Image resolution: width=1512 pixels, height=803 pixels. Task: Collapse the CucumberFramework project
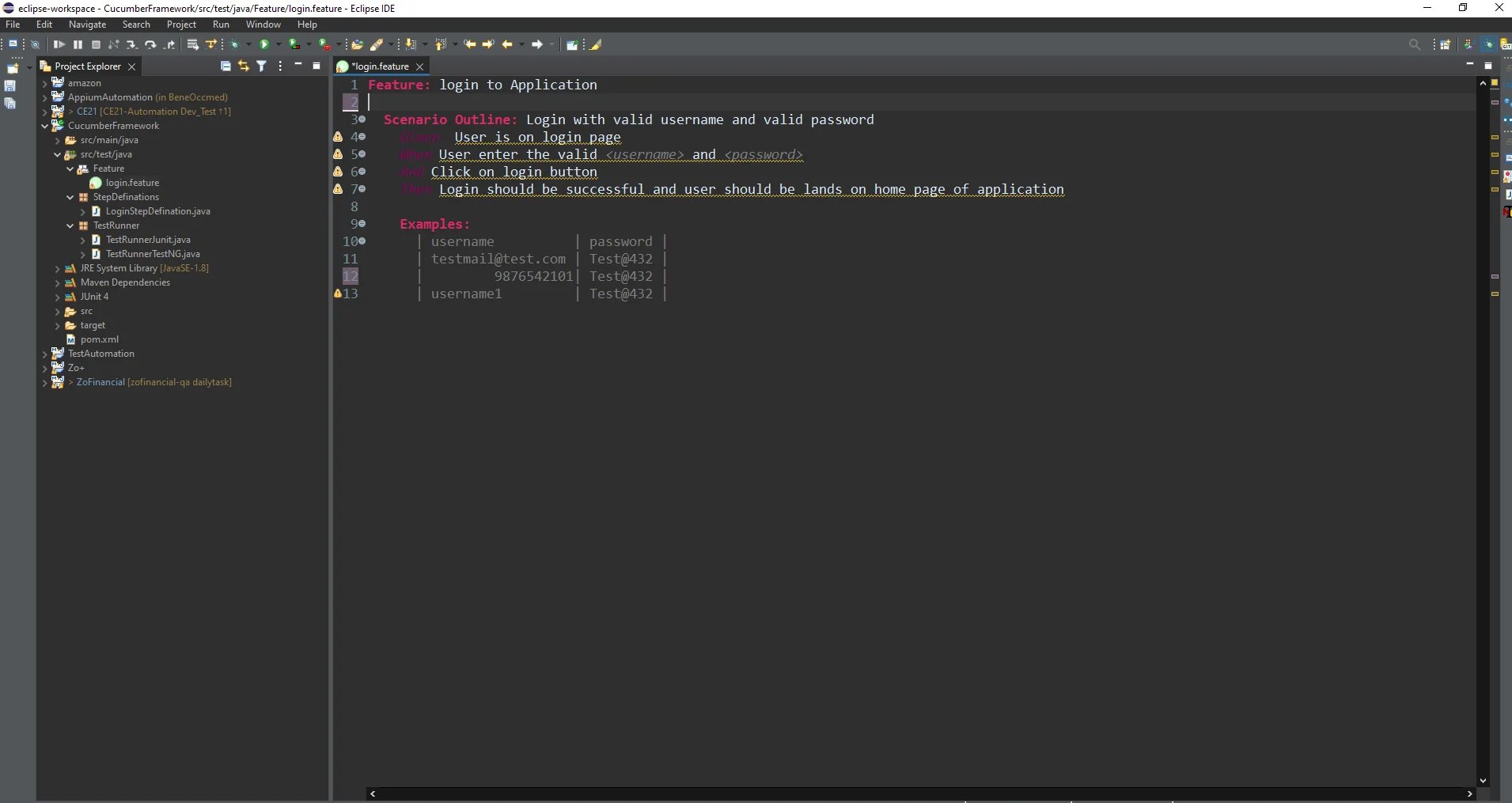(x=45, y=126)
